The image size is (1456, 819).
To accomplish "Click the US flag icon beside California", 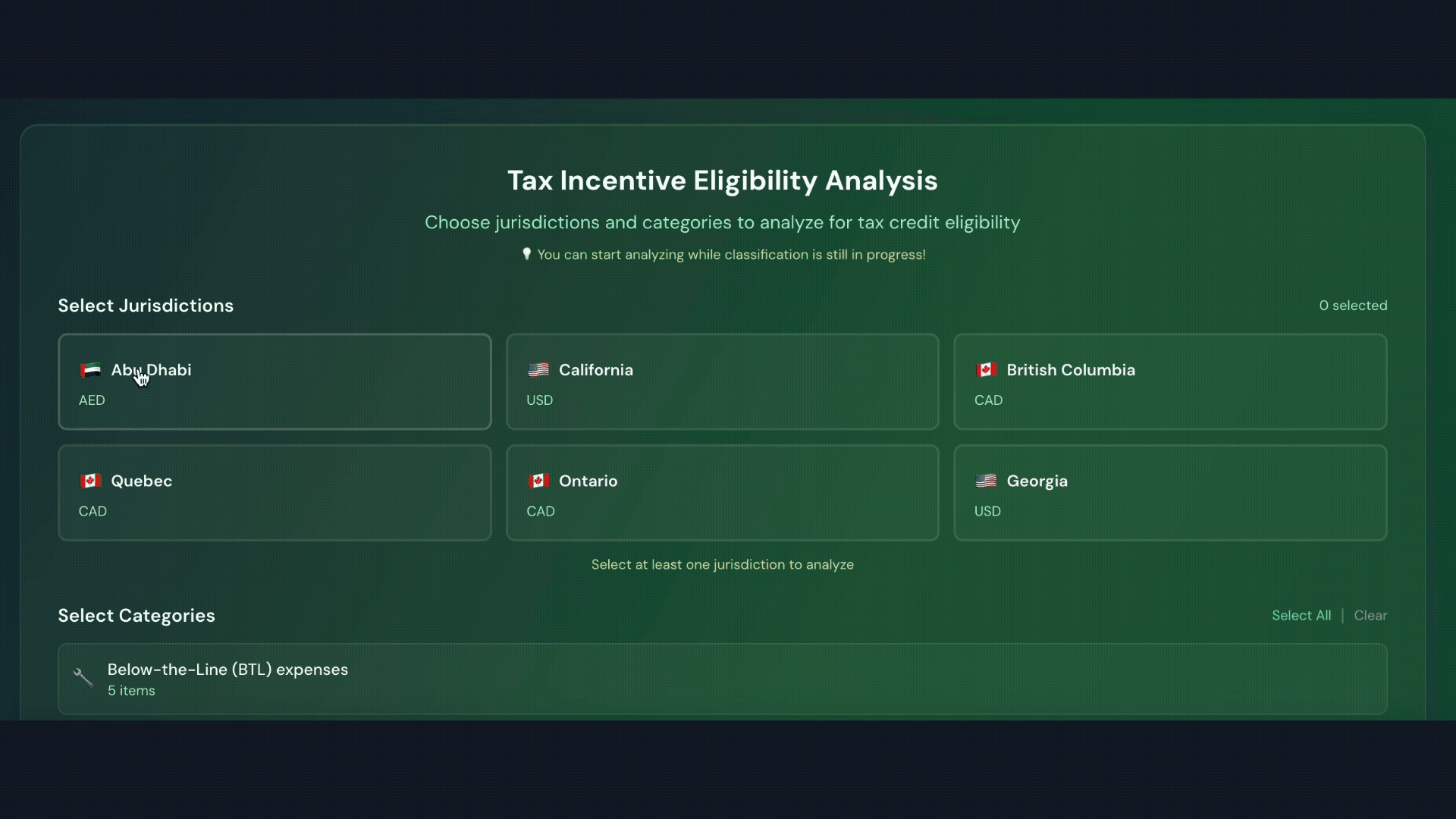I will [x=538, y=370].
